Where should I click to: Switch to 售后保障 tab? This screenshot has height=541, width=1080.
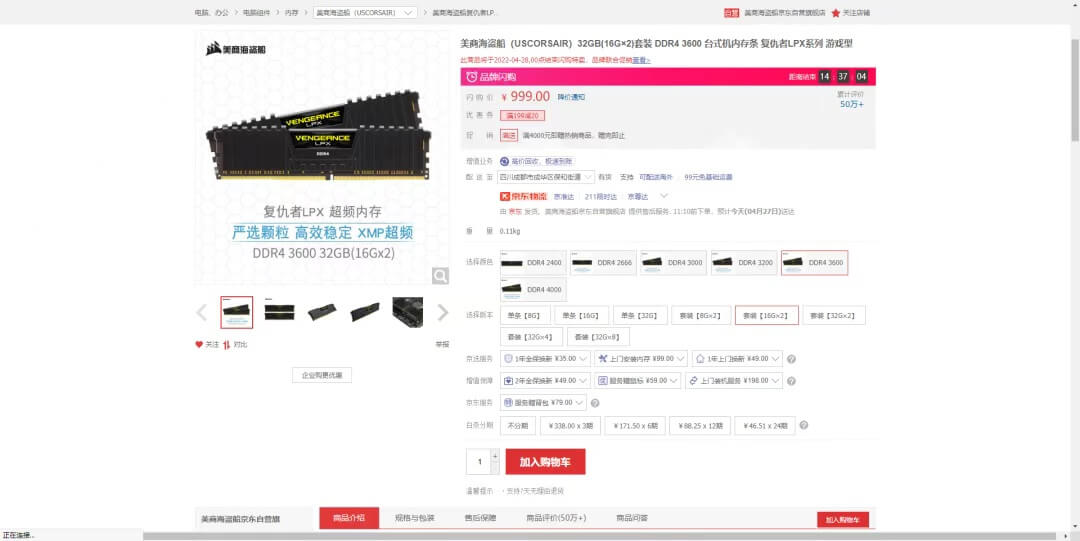tap(481, 518)
